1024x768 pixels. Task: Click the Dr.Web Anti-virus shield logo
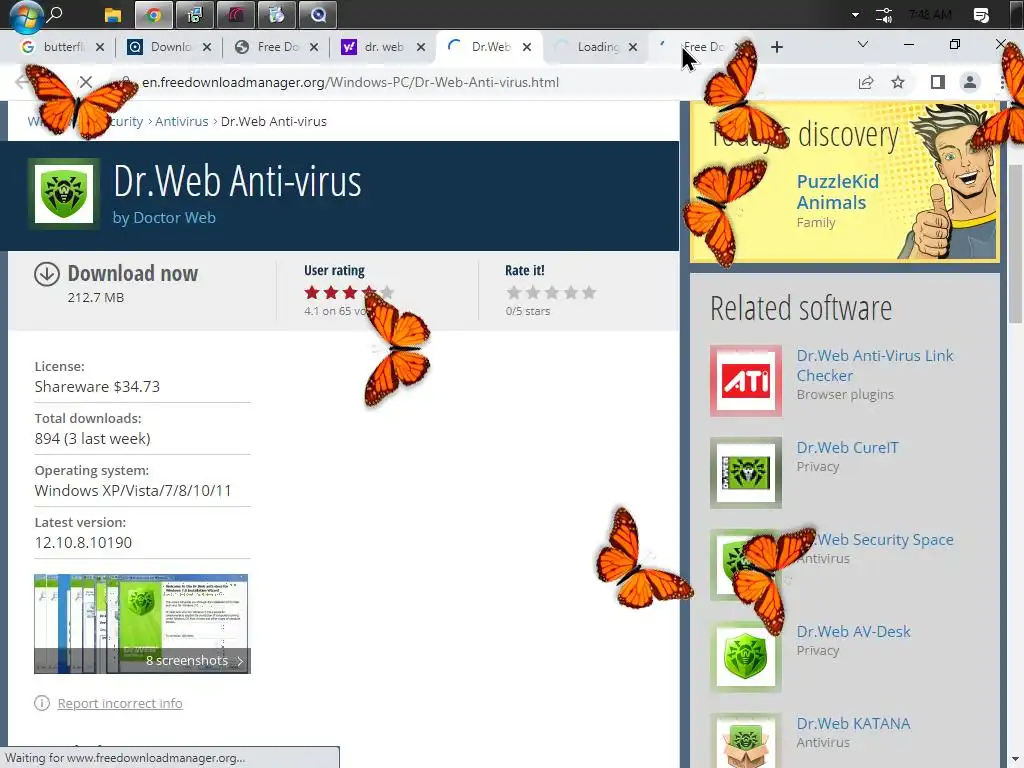(x=64, y=194)
